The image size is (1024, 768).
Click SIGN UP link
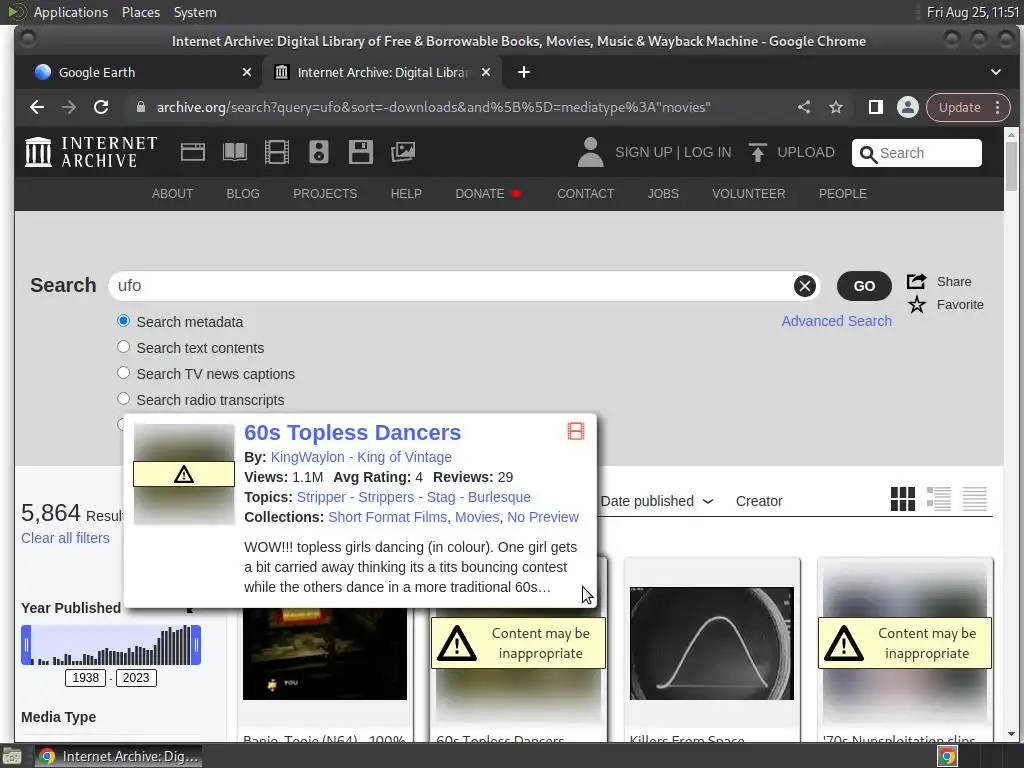(643, 152)
